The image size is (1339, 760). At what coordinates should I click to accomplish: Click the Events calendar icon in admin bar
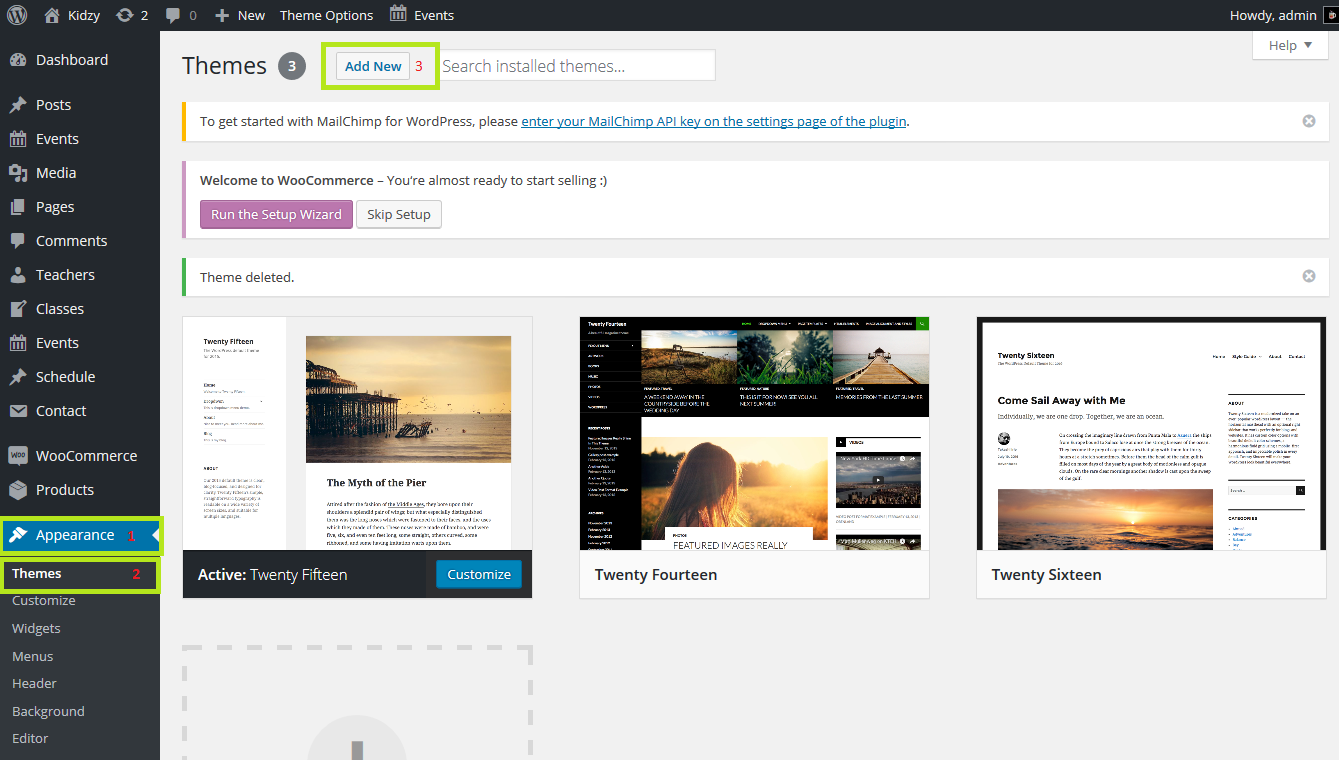398,14
